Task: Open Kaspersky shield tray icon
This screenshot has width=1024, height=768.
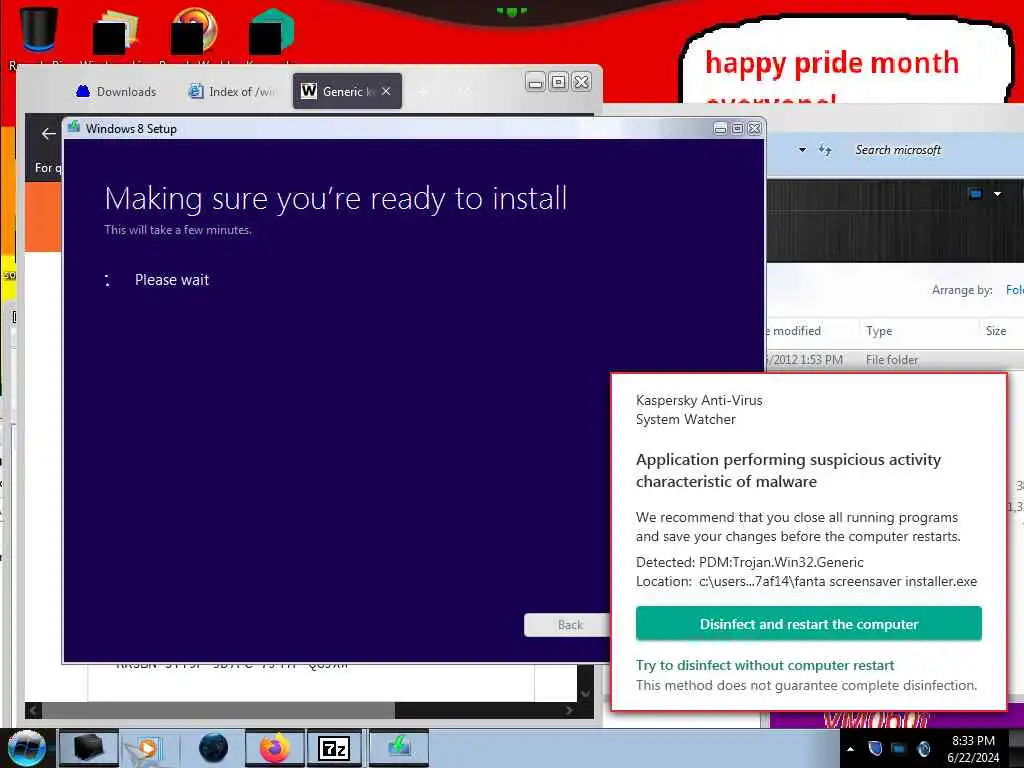Action: coord(876,748)
